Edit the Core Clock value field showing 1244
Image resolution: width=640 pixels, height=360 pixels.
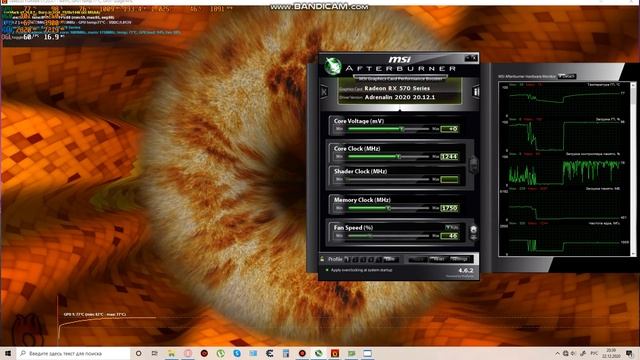coord(449,157)
